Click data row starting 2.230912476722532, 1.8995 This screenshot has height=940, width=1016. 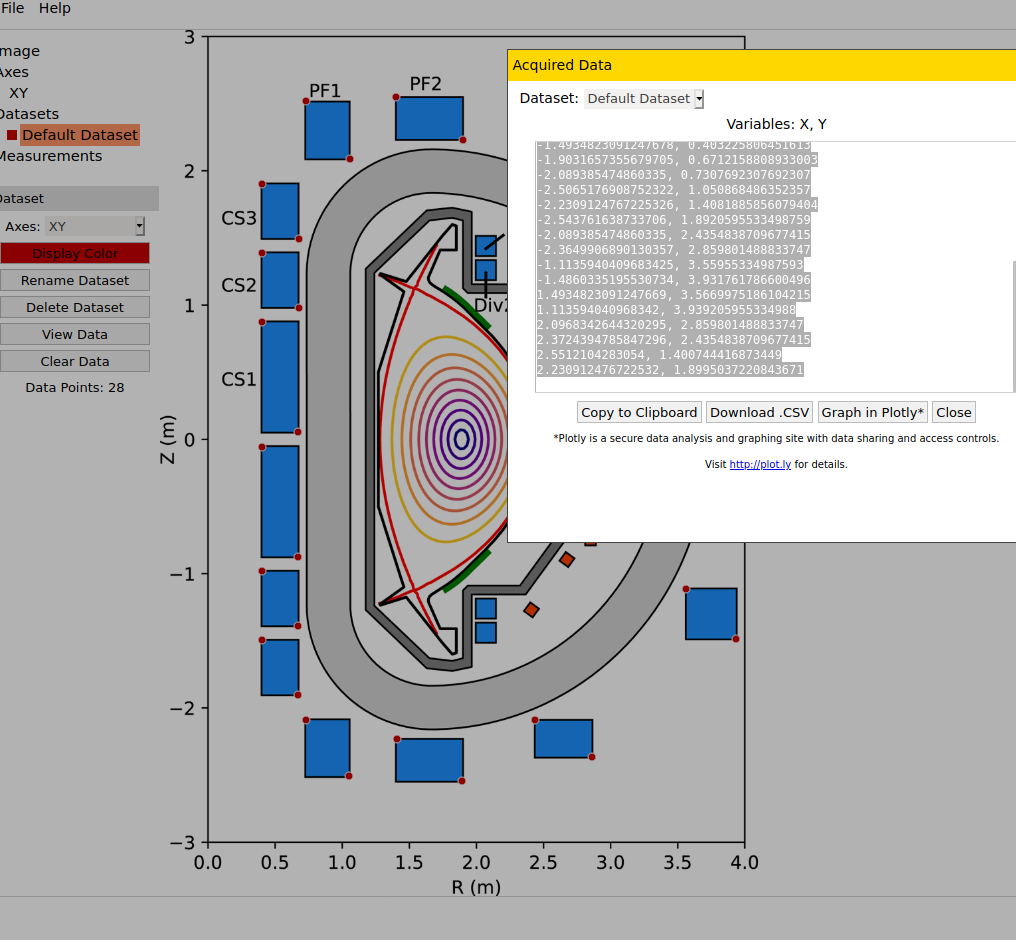click(x=670, y=370)
